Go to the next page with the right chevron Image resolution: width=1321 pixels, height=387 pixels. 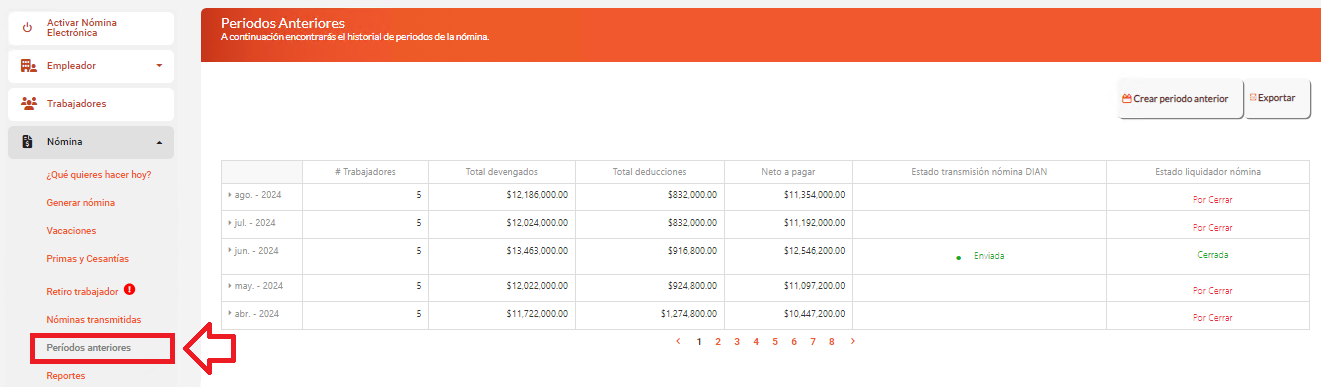(x=852, y=341)
